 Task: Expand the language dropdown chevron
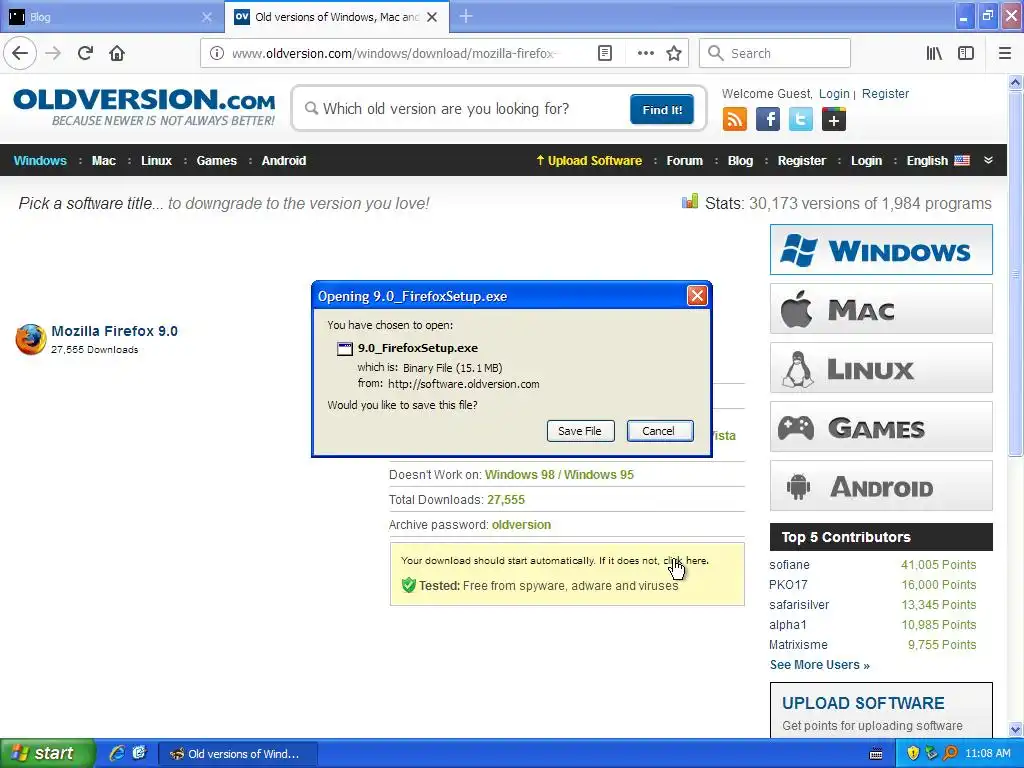pos(989,160)
